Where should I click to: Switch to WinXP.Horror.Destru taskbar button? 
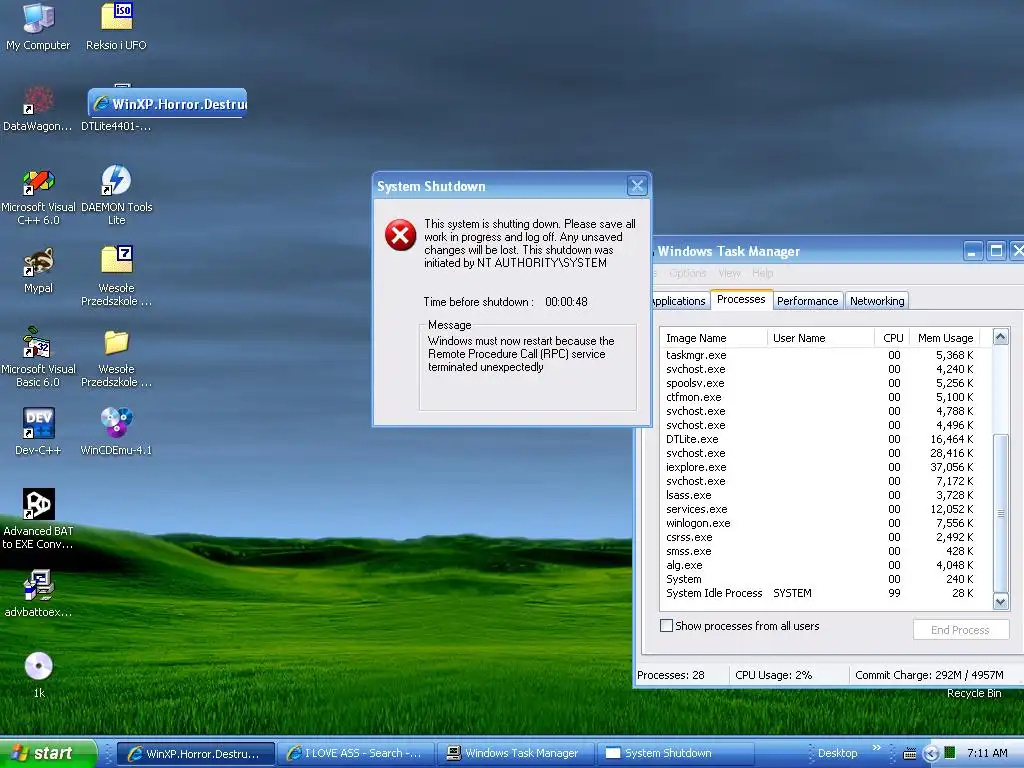tap(196, 754)
